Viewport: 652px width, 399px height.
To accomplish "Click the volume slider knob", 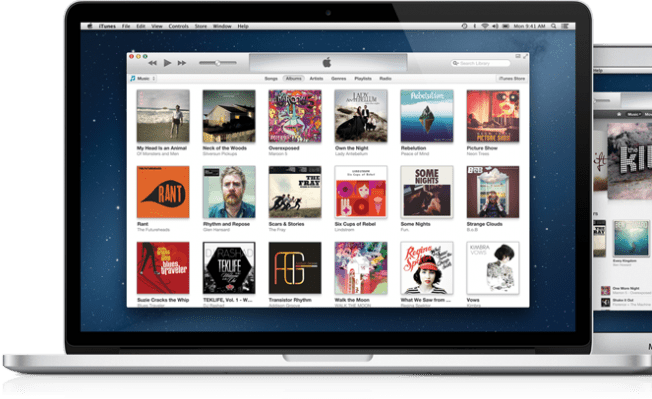I will (217, 63).
